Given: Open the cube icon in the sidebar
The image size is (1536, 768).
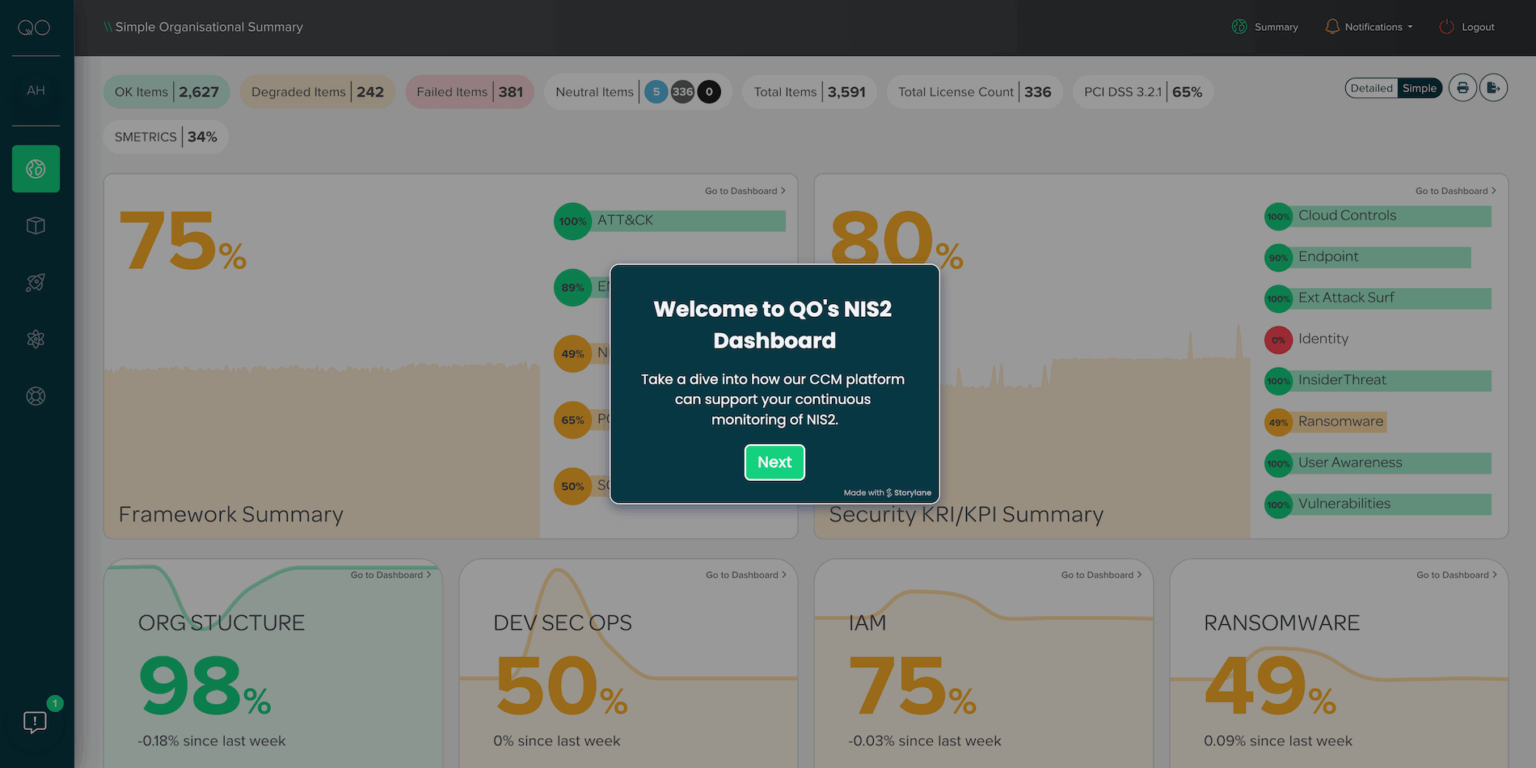Looking at the screenshot, I should click(x=36, y=226).
